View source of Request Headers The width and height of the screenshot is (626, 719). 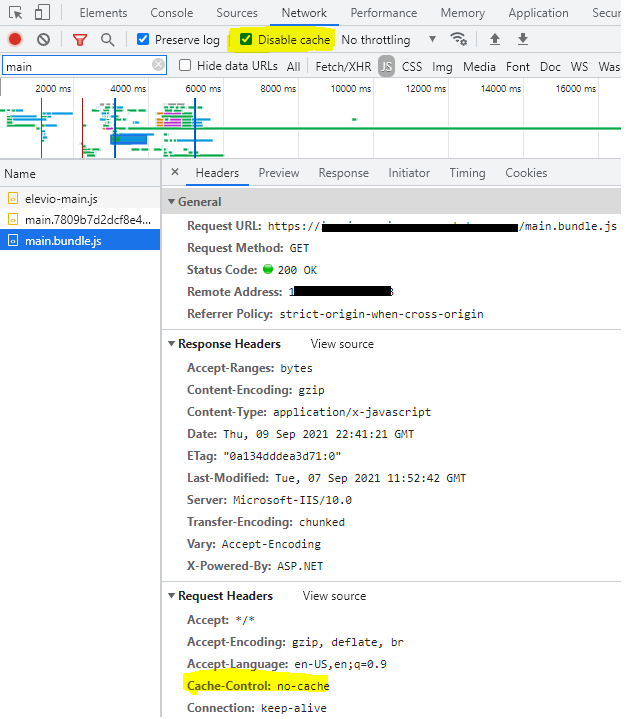334,596
